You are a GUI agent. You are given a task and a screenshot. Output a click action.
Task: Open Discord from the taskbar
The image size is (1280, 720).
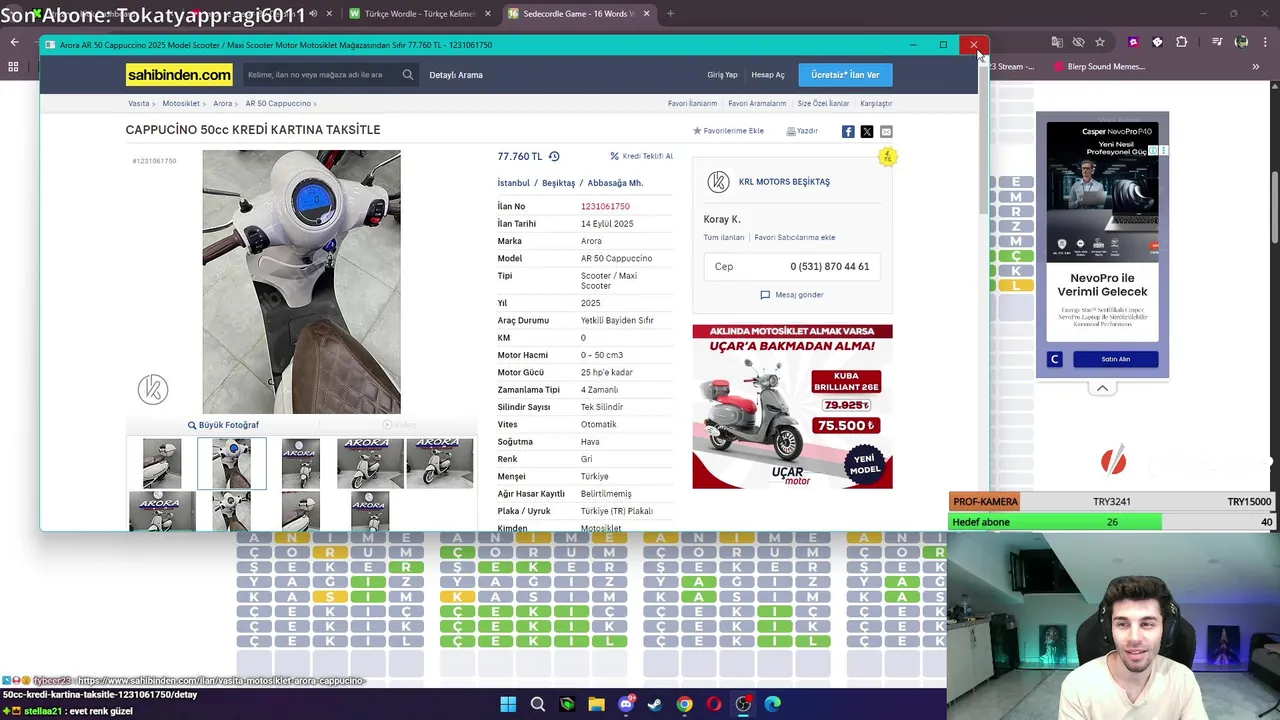click(x=626, y=704)
